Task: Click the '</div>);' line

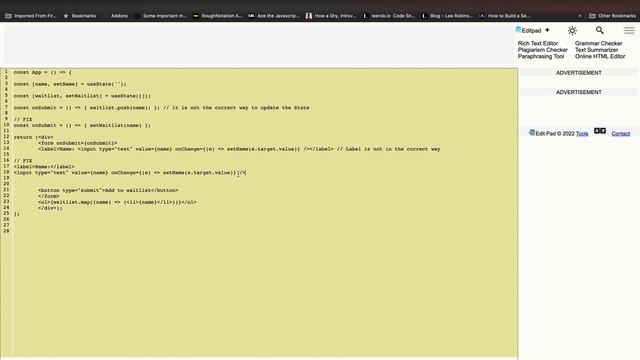Action: click(x=50, y=208)
